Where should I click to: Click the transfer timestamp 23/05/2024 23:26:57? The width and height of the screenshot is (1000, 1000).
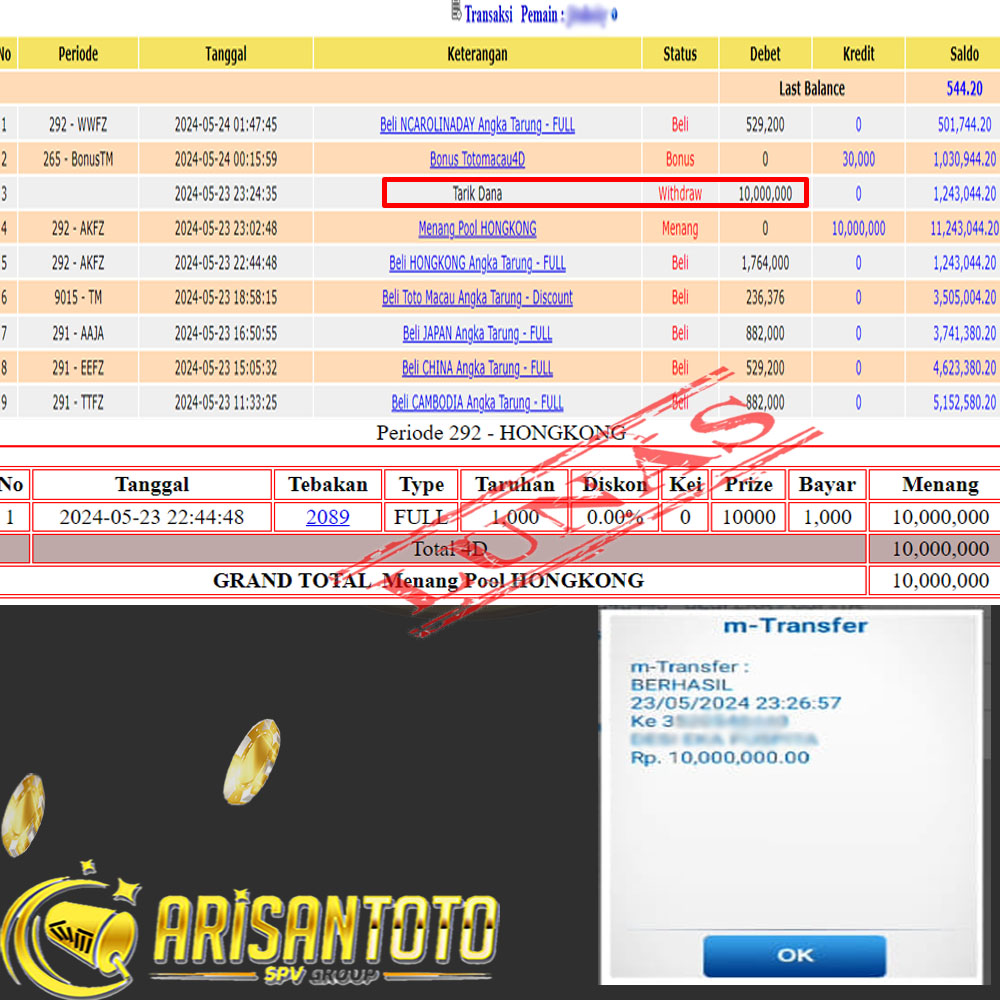click(x=735, y=703)
